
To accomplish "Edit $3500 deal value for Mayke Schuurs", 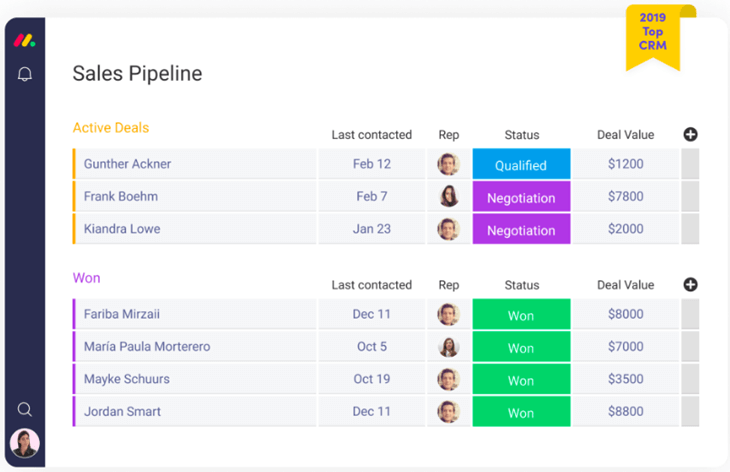I will (625, 379).
